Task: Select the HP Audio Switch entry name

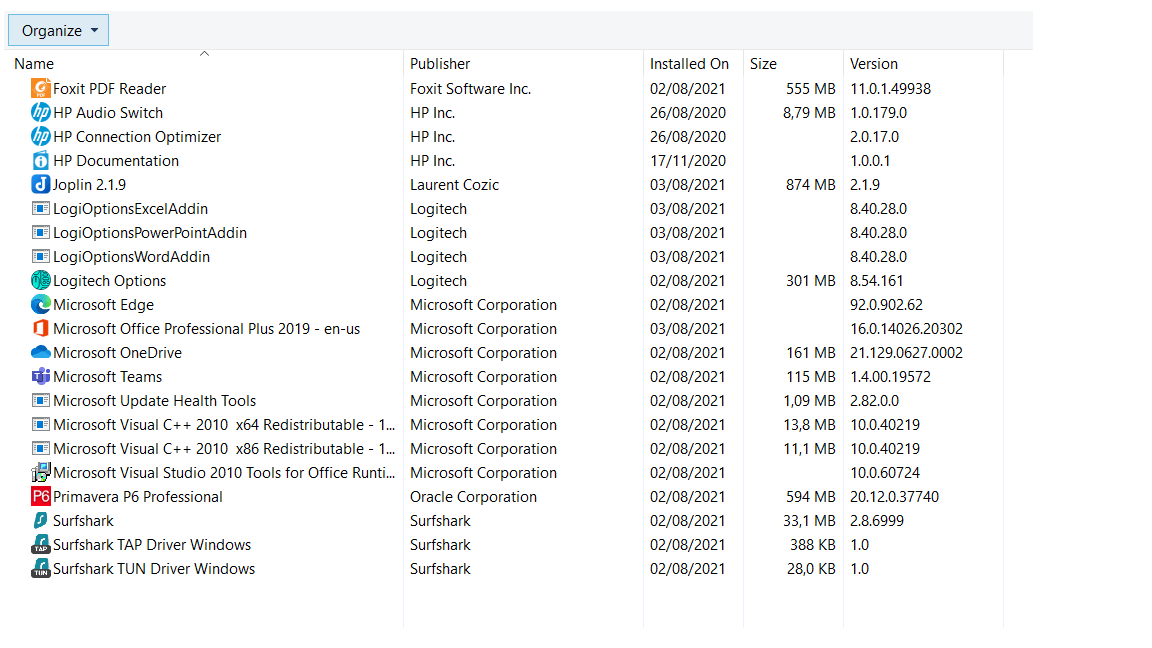Action: coord(108,112)
